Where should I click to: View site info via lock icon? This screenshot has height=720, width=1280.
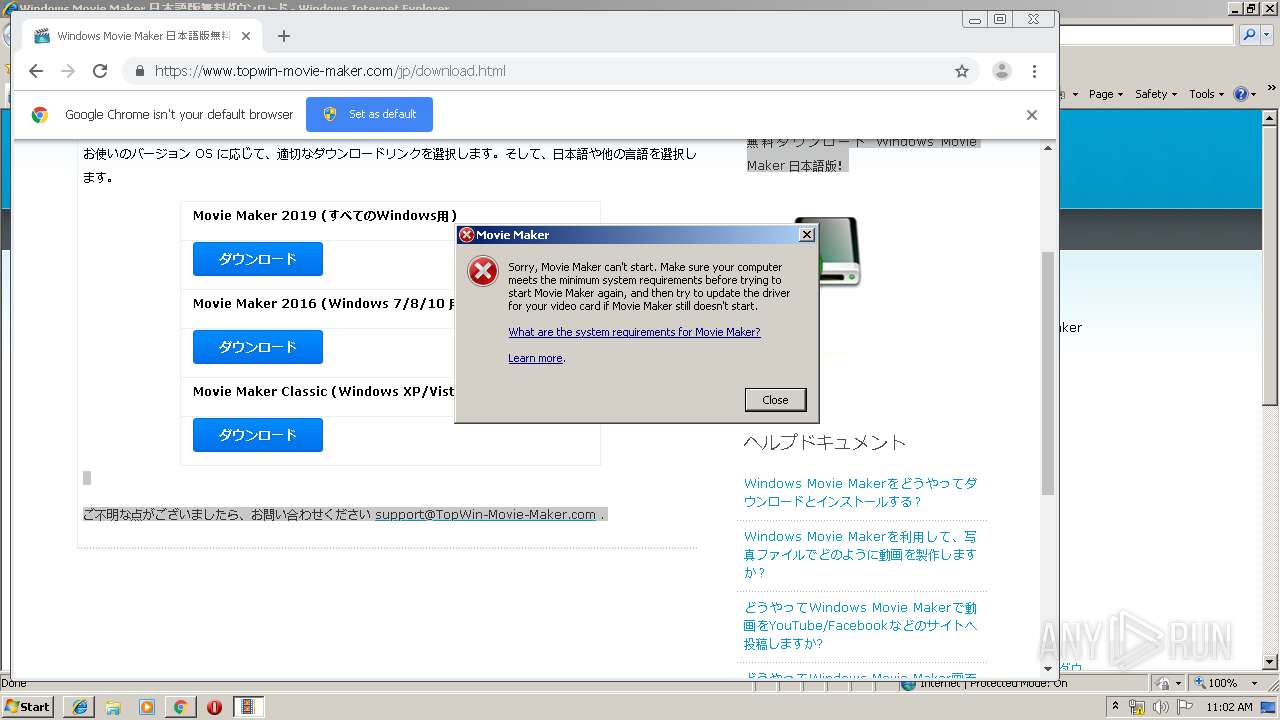coord(139,71)
